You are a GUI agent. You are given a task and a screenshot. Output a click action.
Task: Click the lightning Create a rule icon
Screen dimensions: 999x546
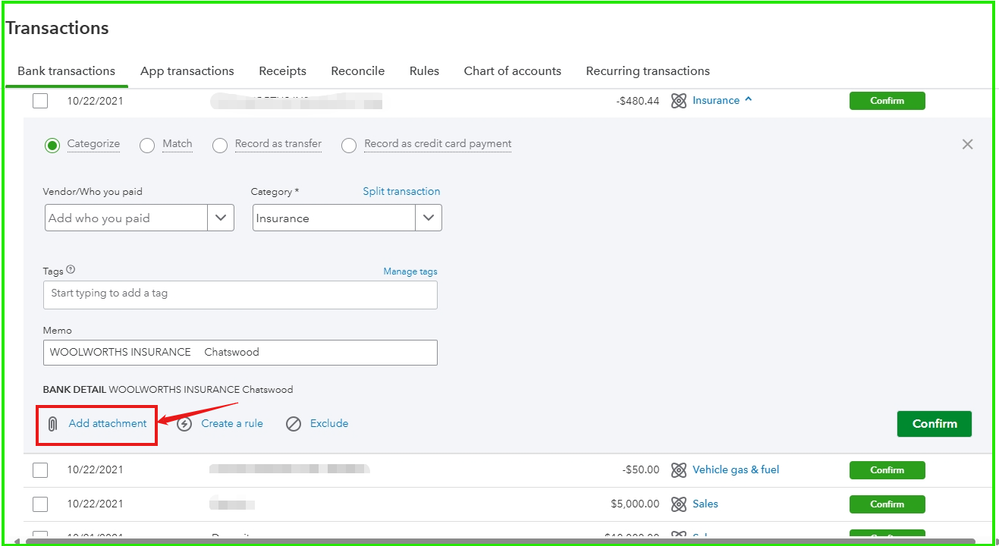tap(185, 424)
